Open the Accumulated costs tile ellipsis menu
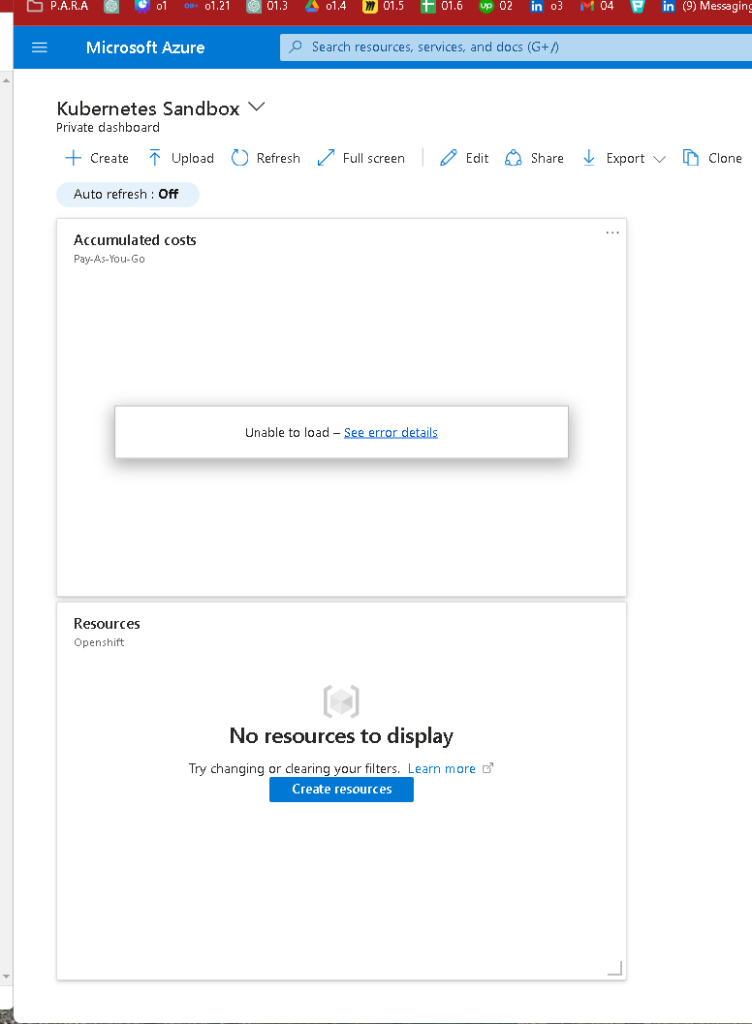Image resolution: width=752 pixels, height=1024 pixels. (612, 232)
